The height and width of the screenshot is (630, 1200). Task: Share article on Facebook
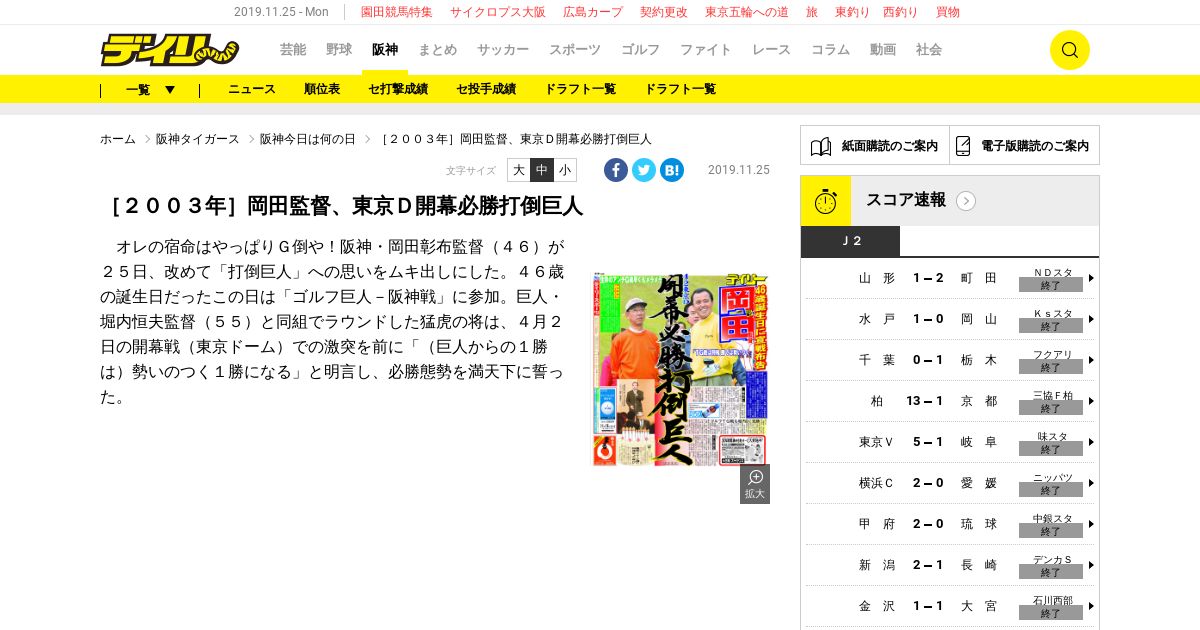(616, 170)
